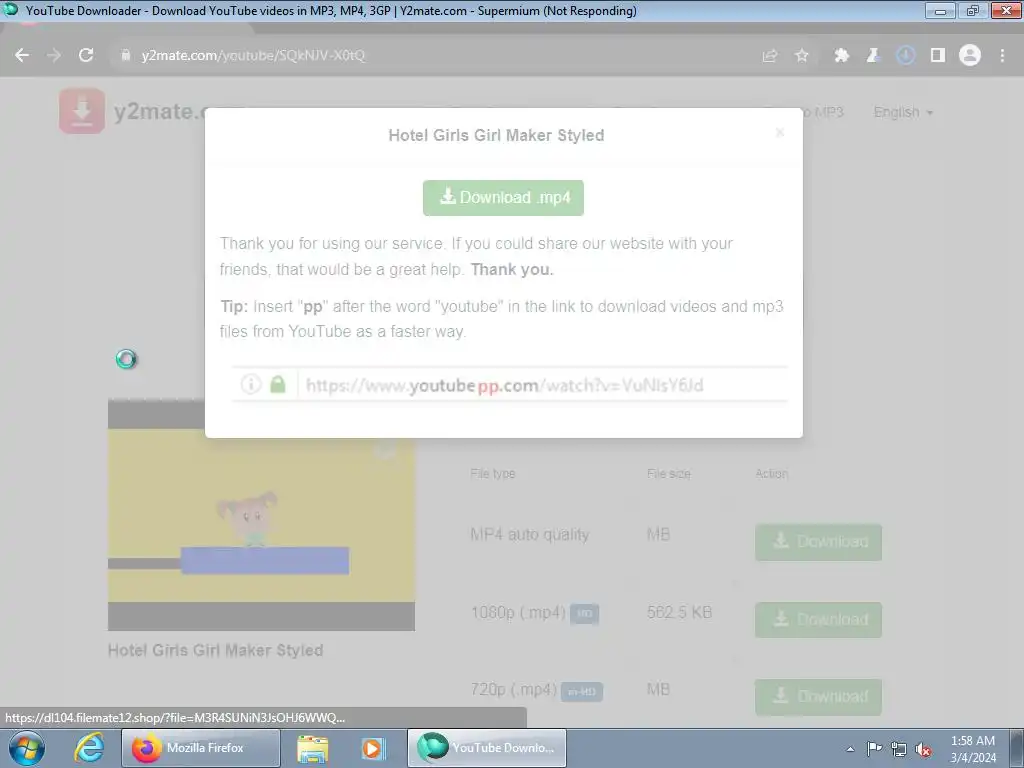The image size is (1024, 768).
Task: Click the youtubepp.com example URL
Action: tap(504, 385)
